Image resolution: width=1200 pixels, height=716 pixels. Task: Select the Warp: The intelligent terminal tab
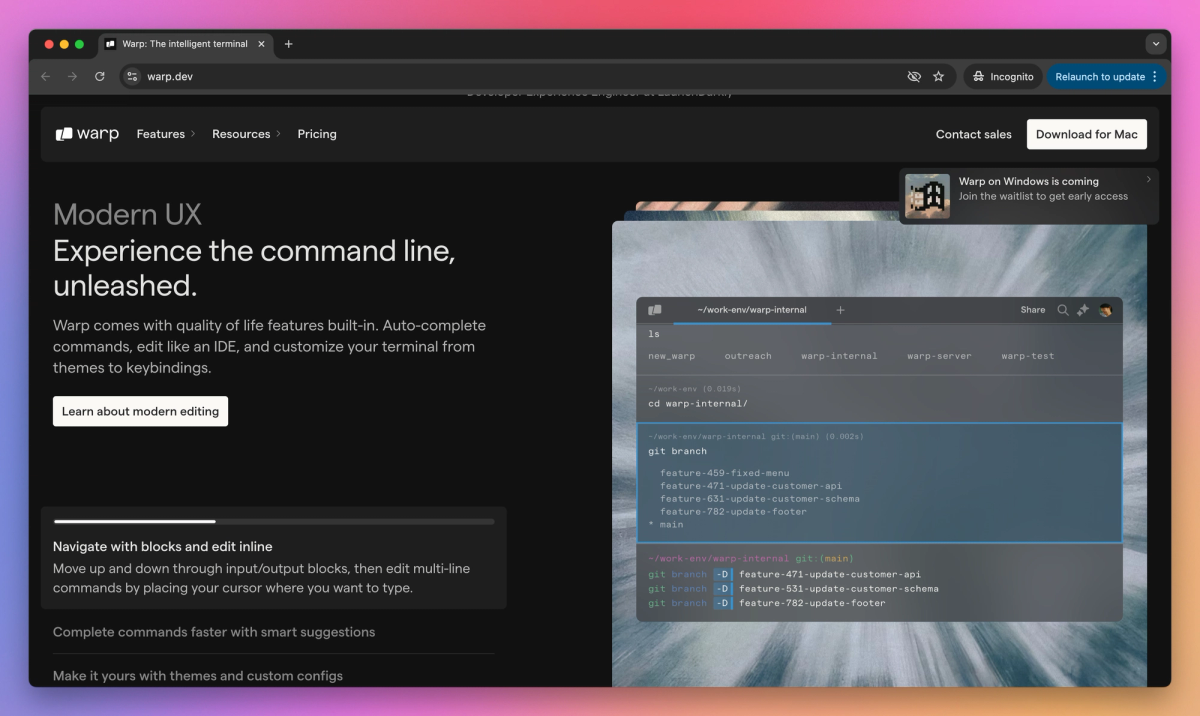point(185,44)
